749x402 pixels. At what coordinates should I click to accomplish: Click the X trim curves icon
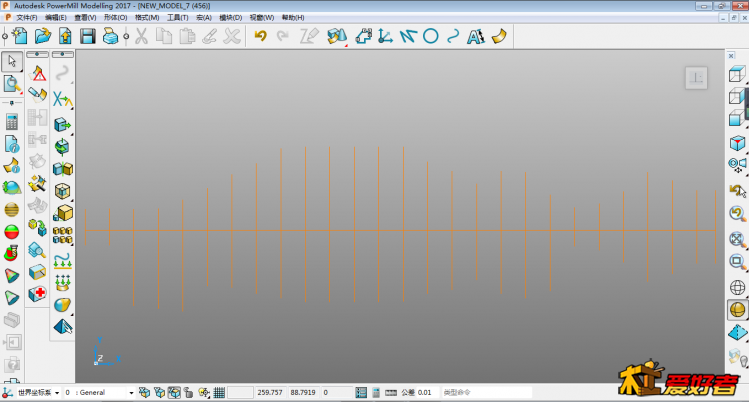pyautogui.click(x=63, y=99)
